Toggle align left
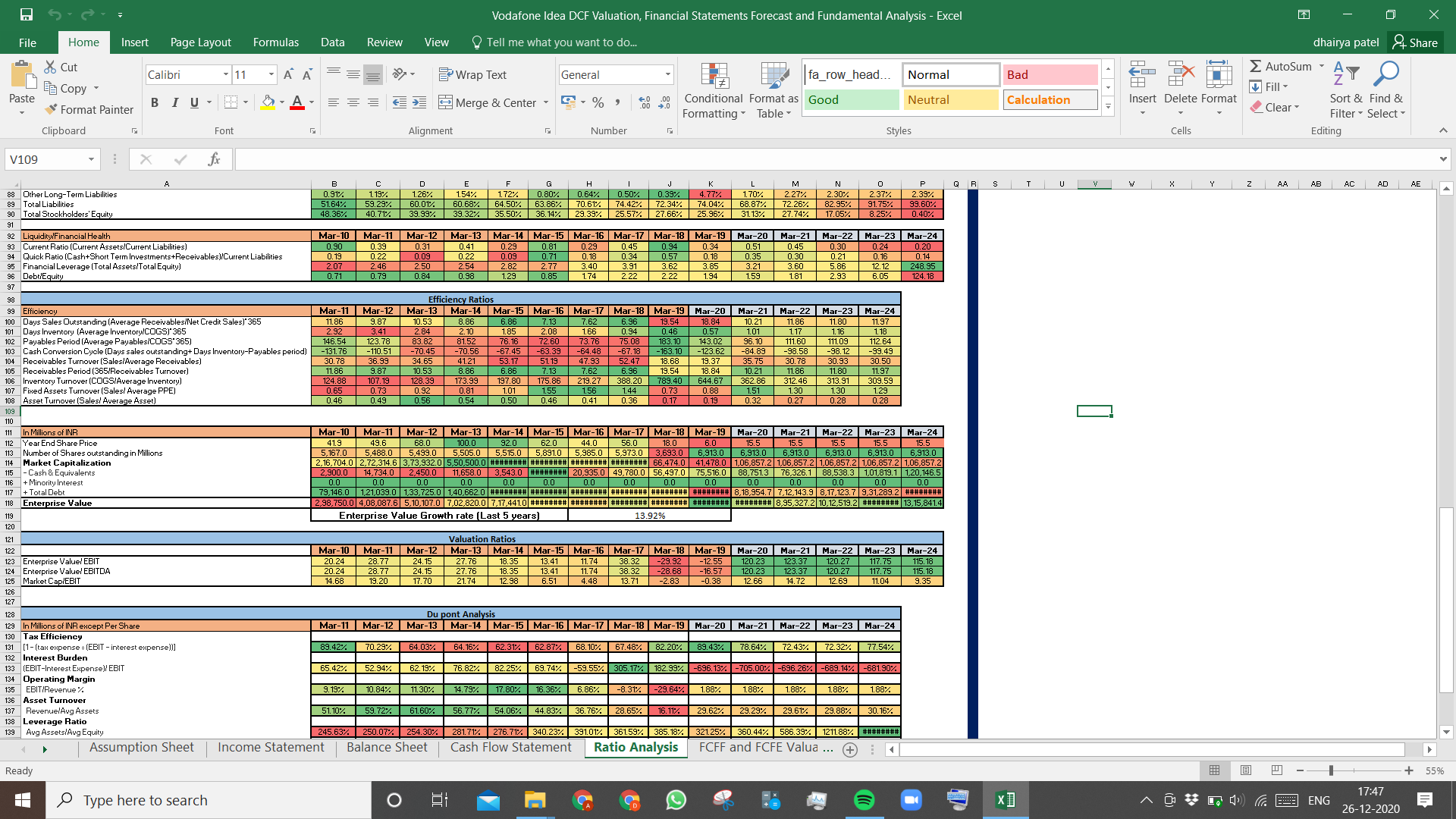This screenshot has width=1456, height=819. 334,102
